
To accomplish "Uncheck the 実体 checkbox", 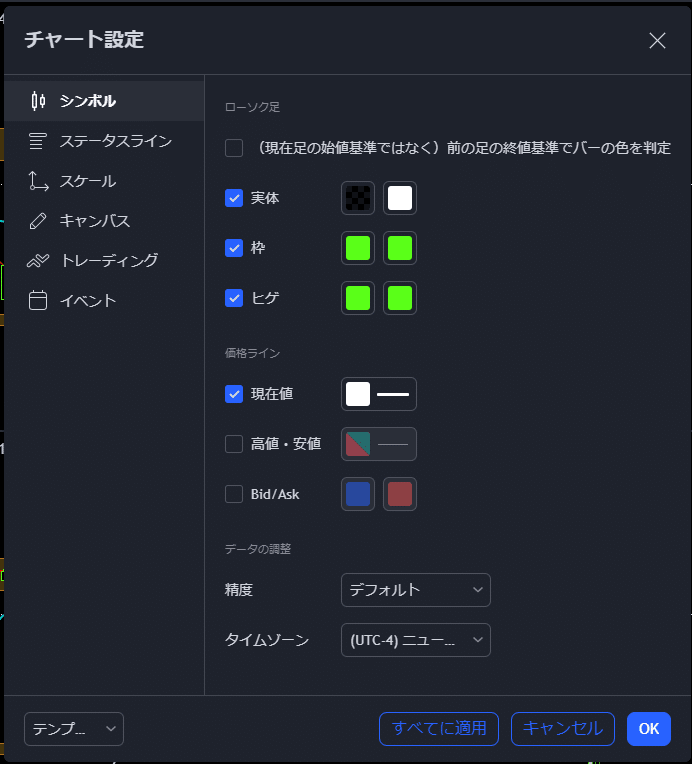I will point(234,198).
